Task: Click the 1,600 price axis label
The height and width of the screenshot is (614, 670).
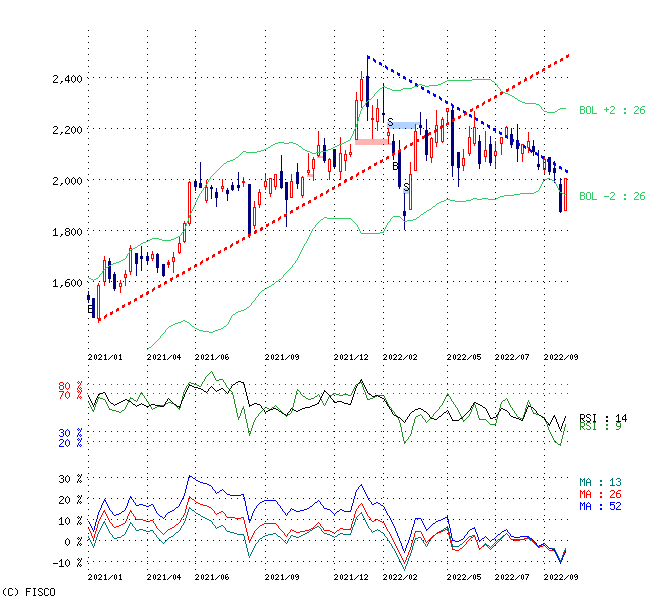Action: click(68, 283)
